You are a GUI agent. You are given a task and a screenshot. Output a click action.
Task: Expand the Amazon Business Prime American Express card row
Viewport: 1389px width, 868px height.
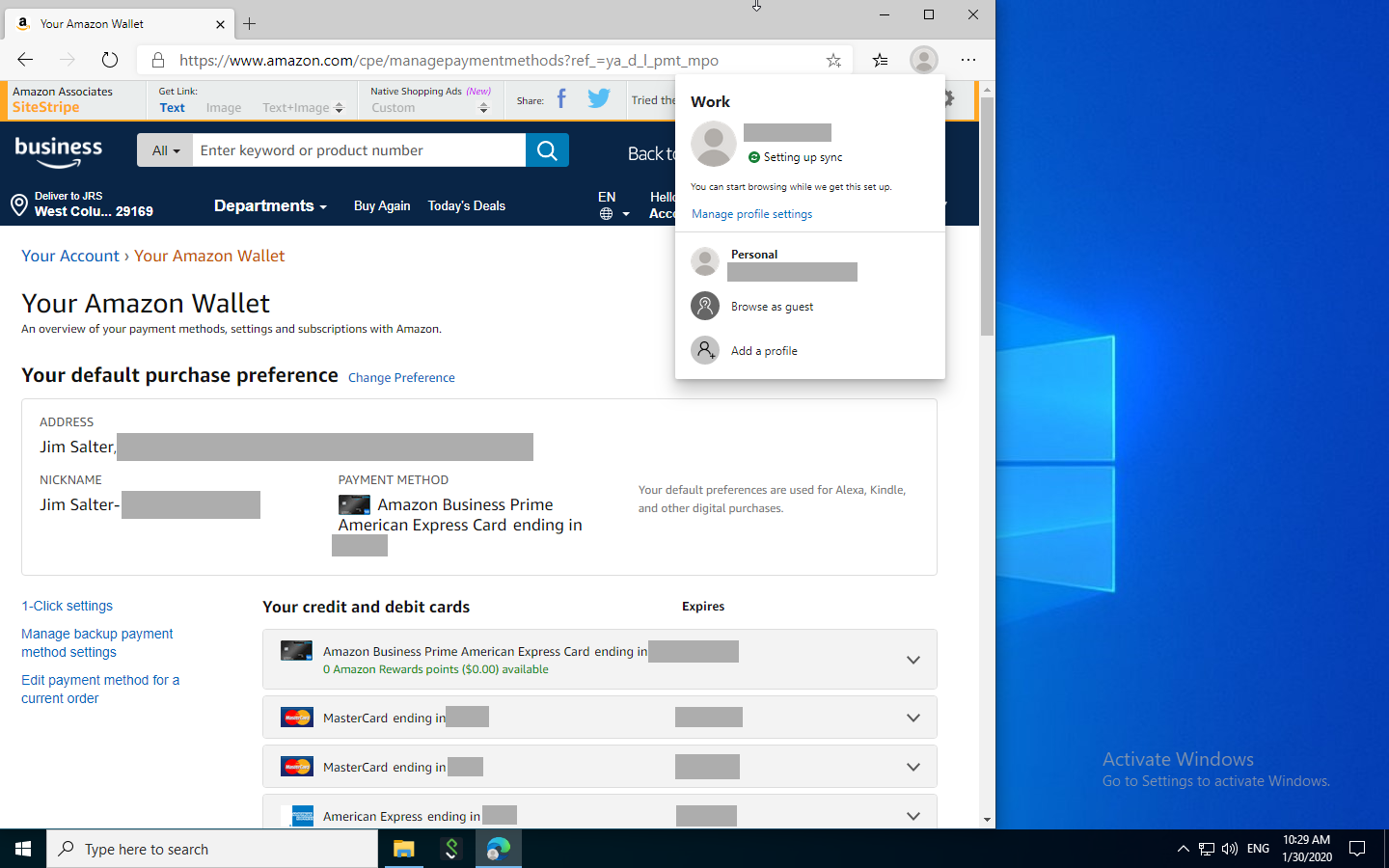[912, 660]
